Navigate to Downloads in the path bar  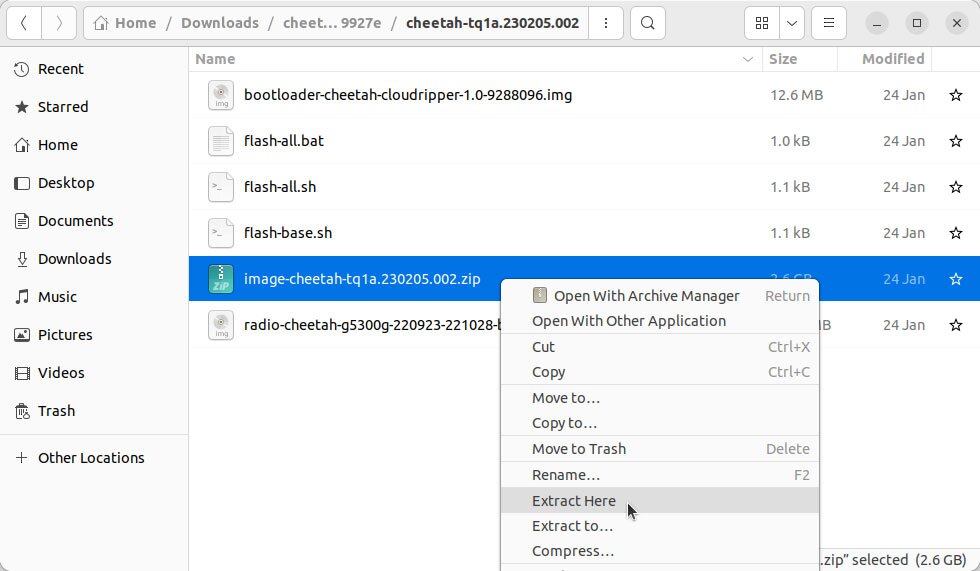[219, 23]
